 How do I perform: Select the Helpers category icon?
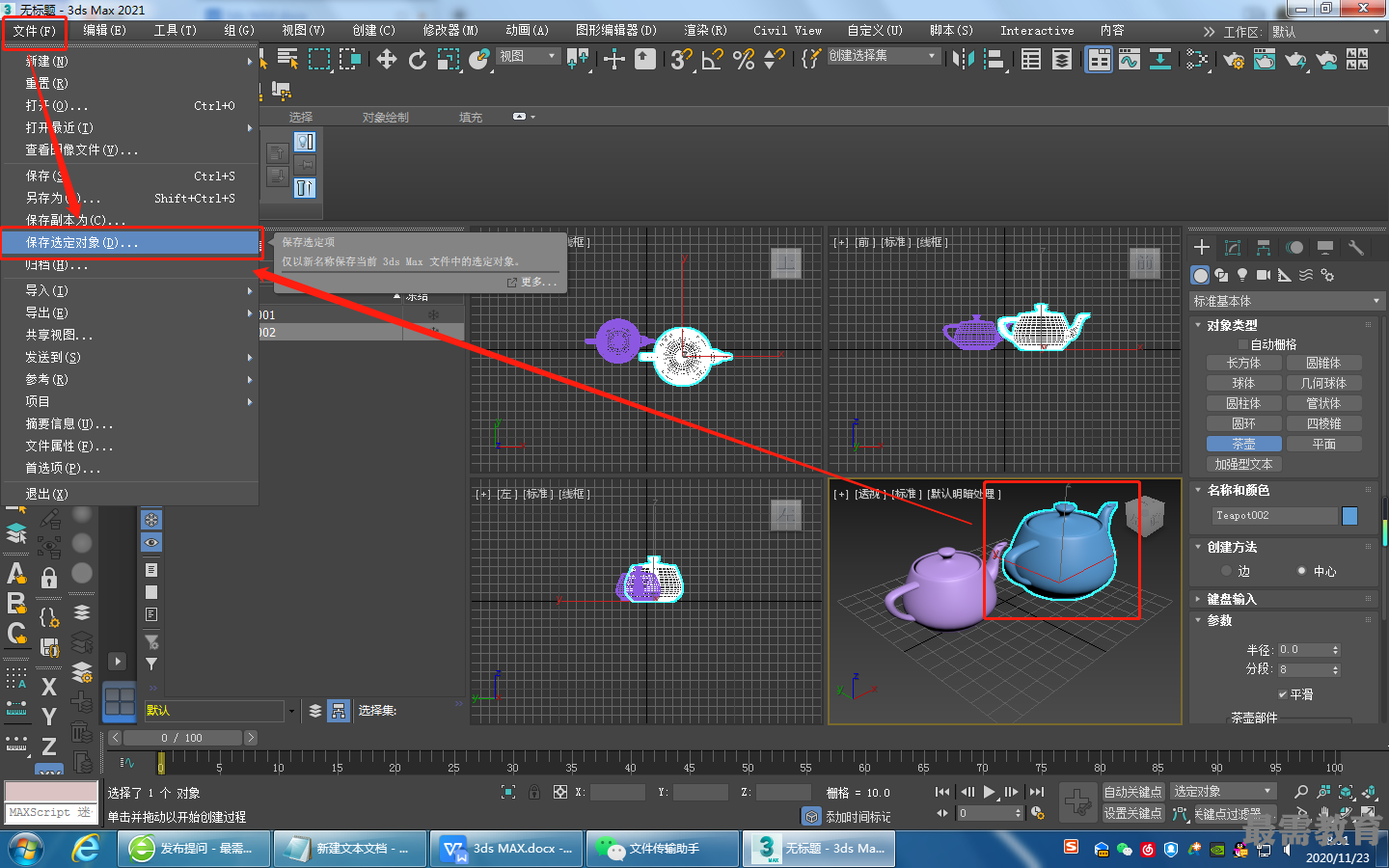[x=1285, y=275]
